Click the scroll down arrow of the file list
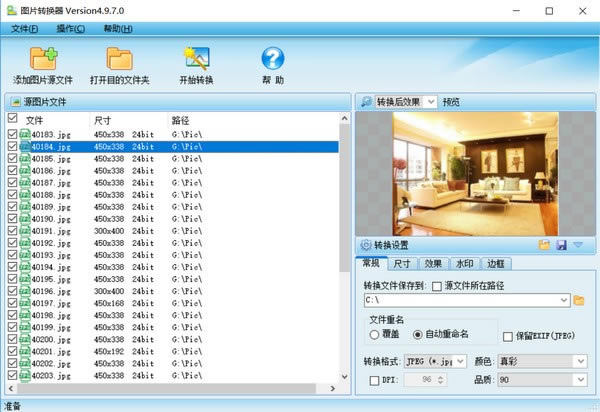 tap(344, 376)
